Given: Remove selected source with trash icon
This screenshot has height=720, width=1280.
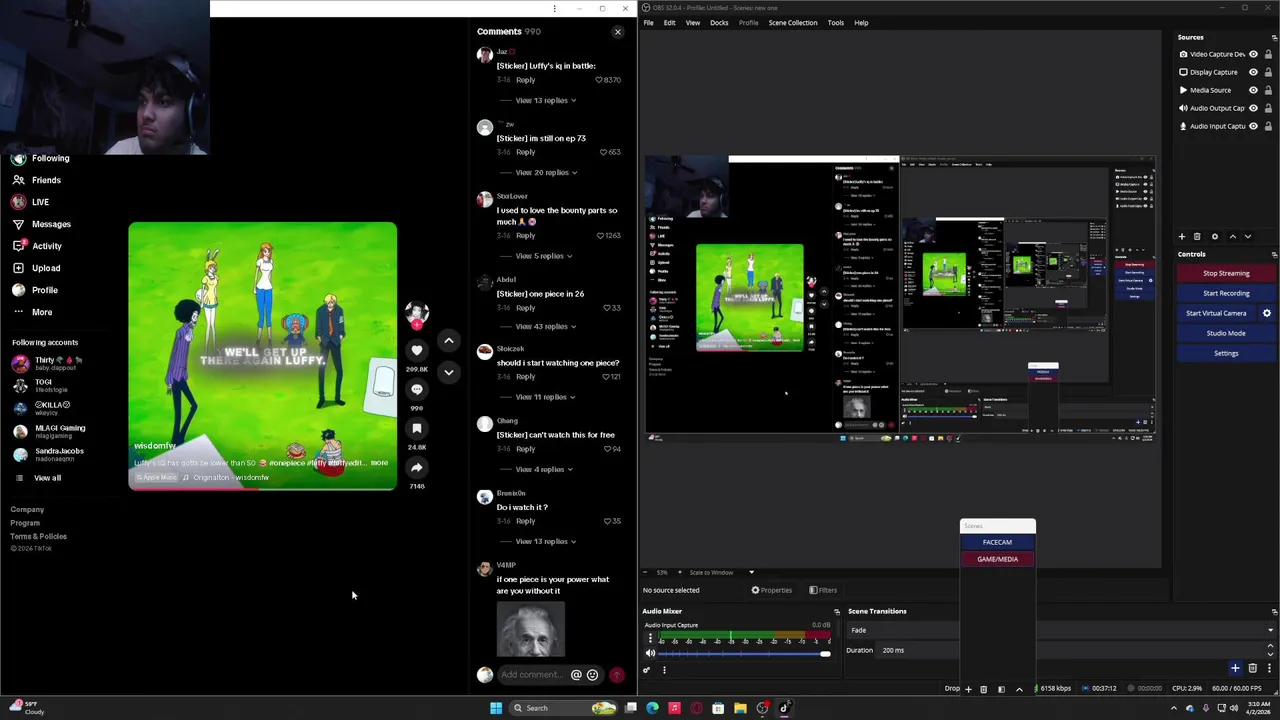Looking at the screenshot, I should pyautogui.click(x=1197, y=237).
